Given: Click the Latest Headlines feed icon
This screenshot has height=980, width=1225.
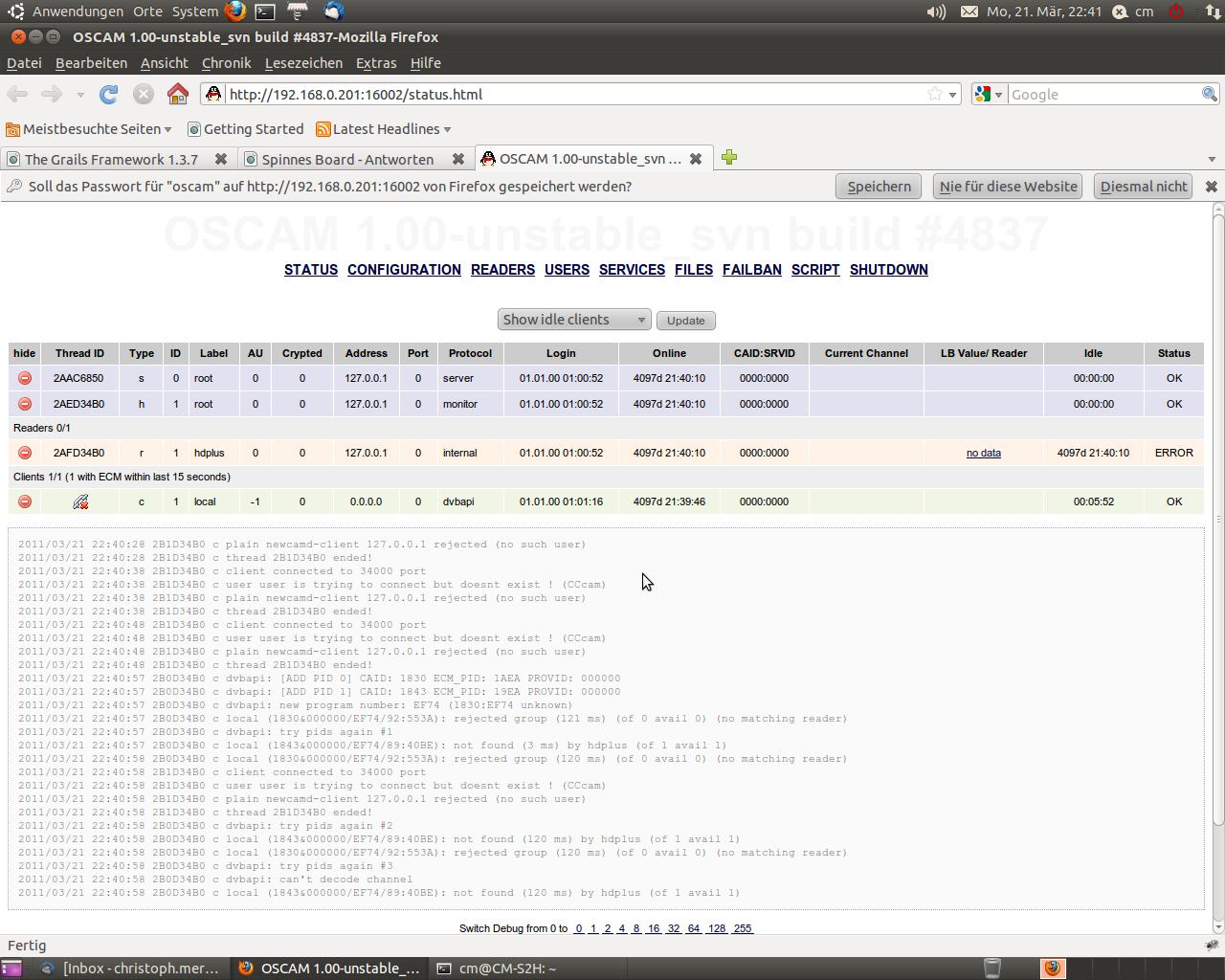Looking at the screenshot, I should pyautogui.click(x=323, y=129).
